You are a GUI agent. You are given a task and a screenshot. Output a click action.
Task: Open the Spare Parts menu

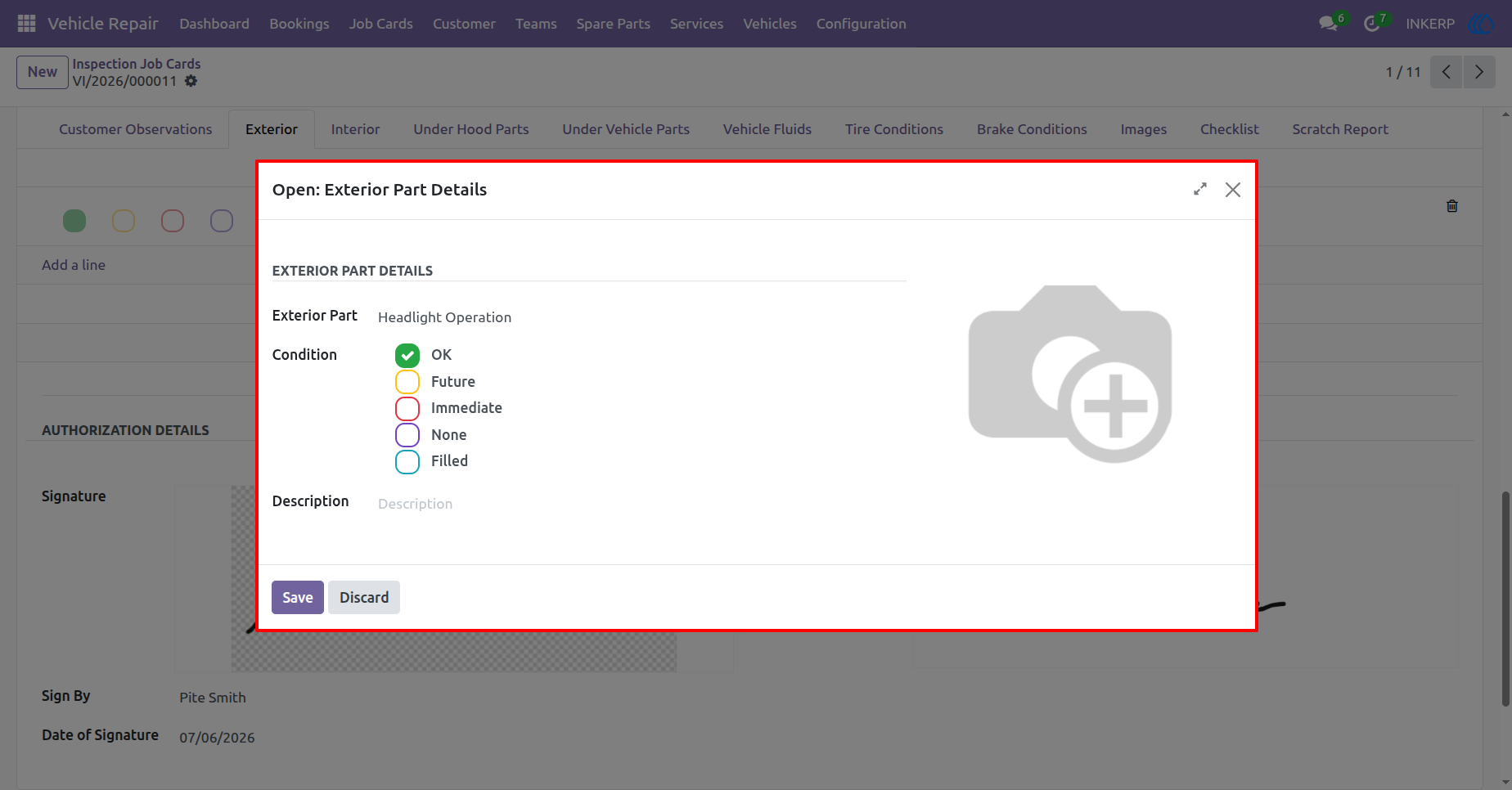(x=614, y=24)
